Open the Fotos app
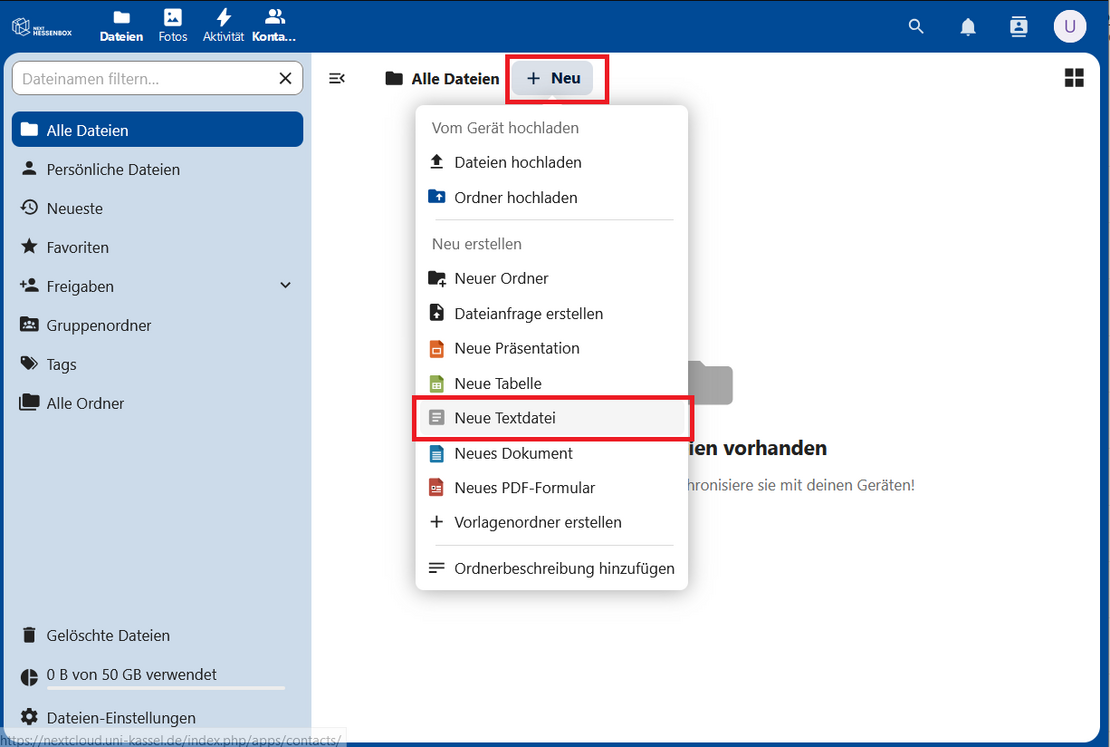The height and width of the screenshot is (747, 1110). 172,26
